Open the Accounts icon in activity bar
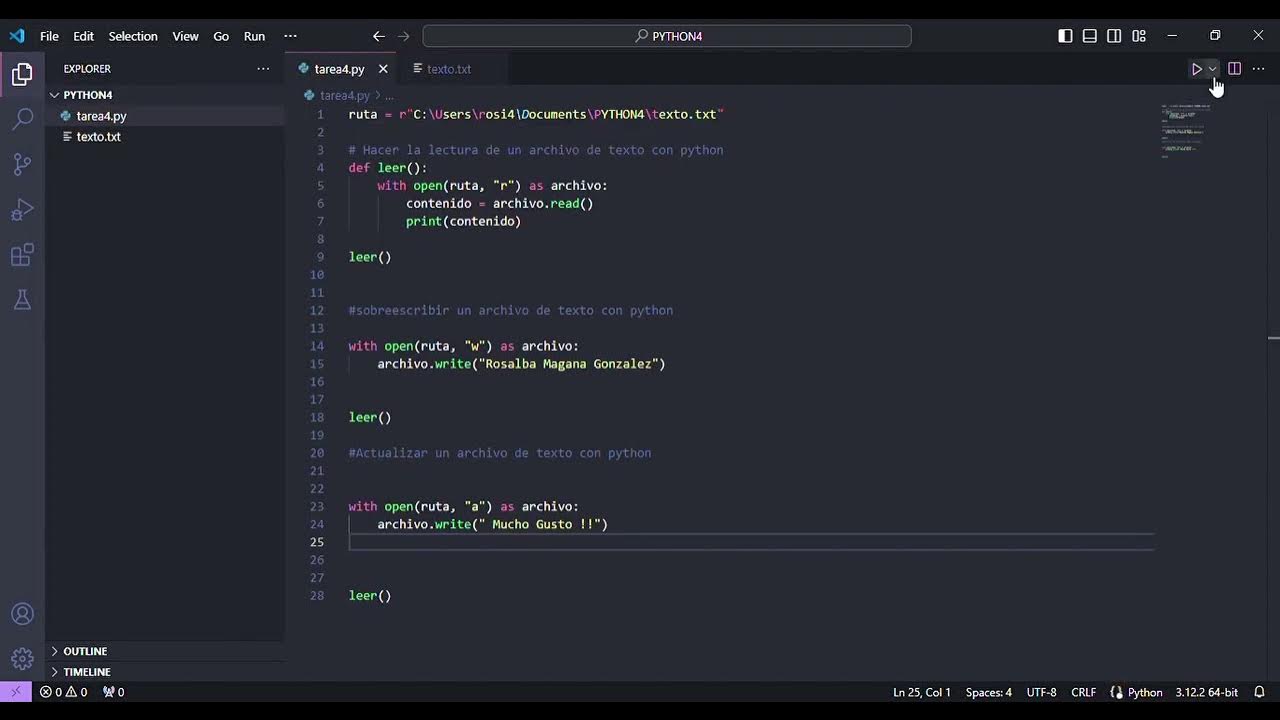Screen dimensions: 1280x720 (x=22, y=614)
